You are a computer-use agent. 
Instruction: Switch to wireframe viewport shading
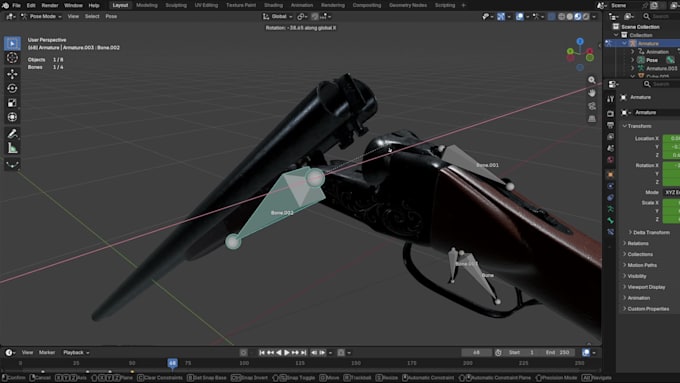[x=562, y=16]
